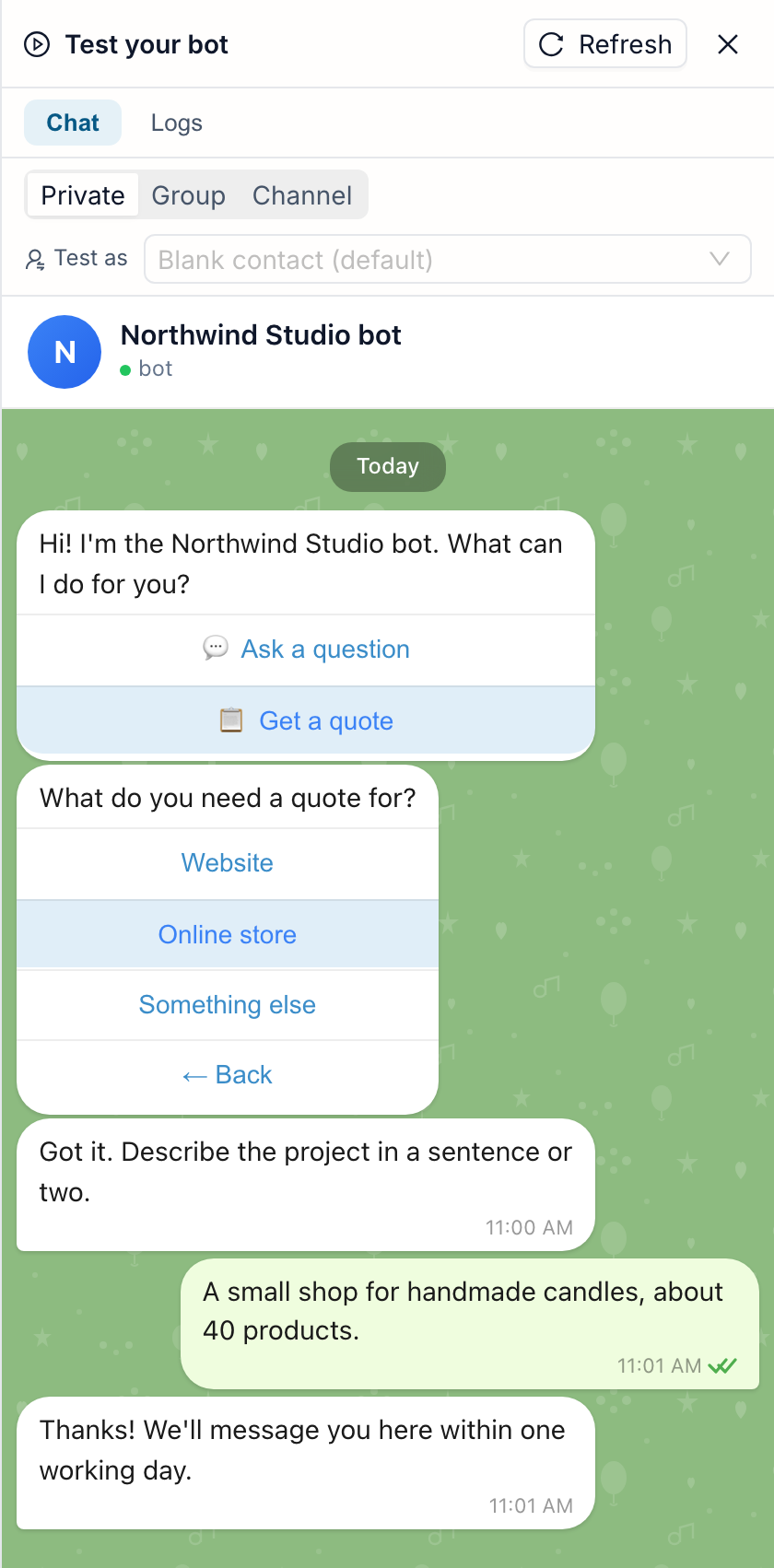Click the 11:00 AM timestamp
This screenshot has height=1568, width=774.
tap(529, 1227)
